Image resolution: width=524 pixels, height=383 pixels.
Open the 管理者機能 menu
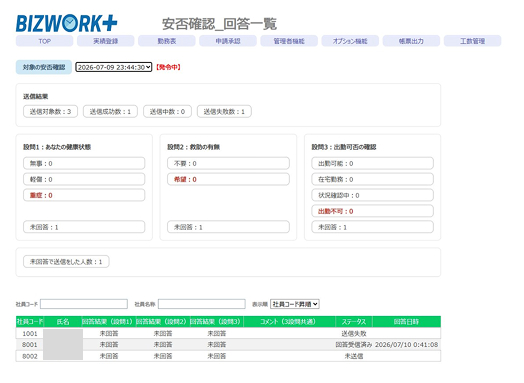(x=289, y=41)
